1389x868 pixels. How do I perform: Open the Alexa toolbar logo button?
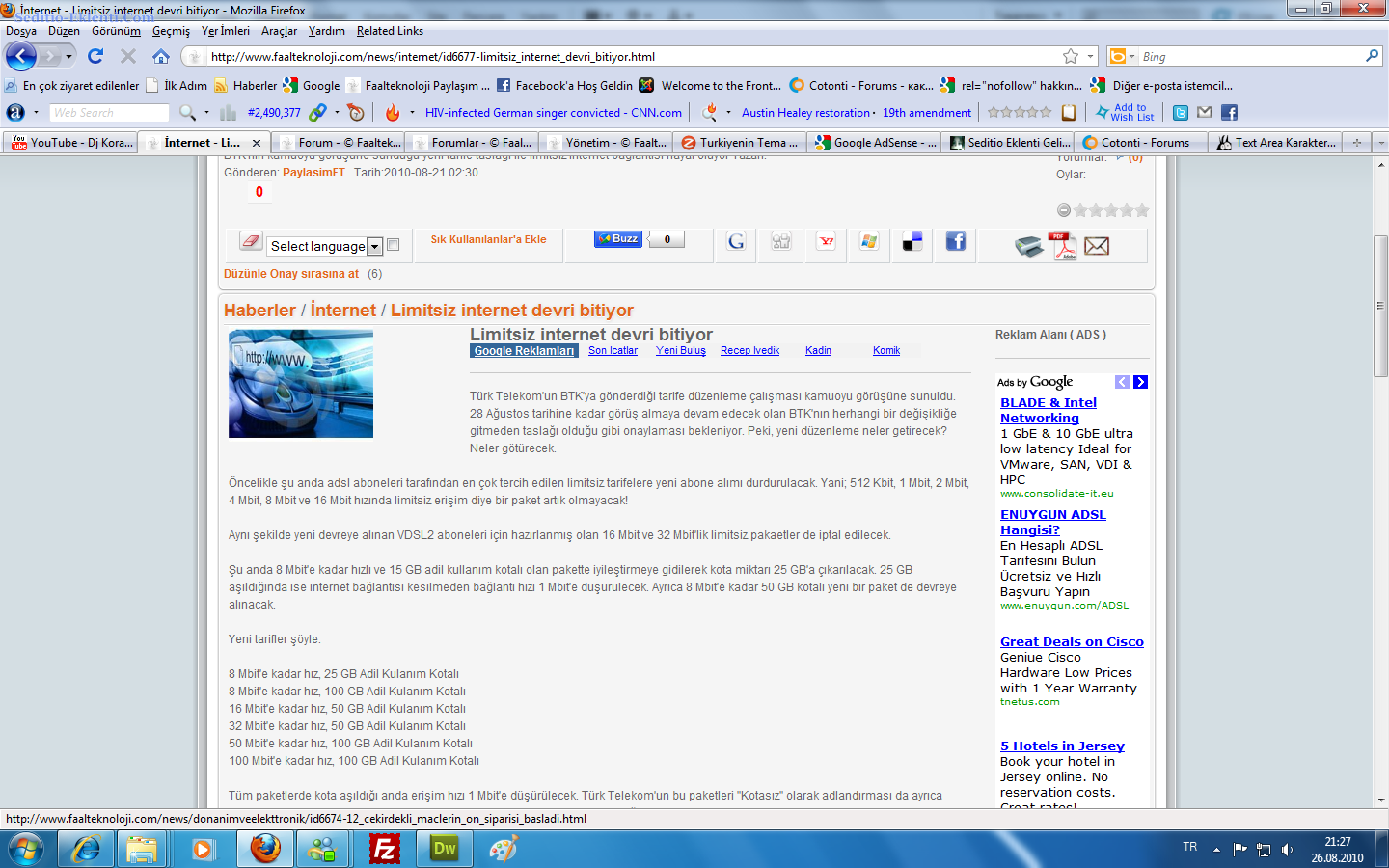point(15,113)
